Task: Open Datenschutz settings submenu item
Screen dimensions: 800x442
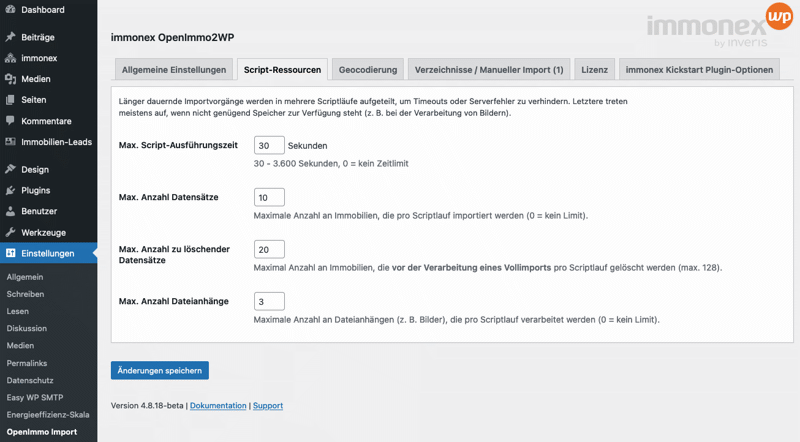Action: (x=30, y=380)
